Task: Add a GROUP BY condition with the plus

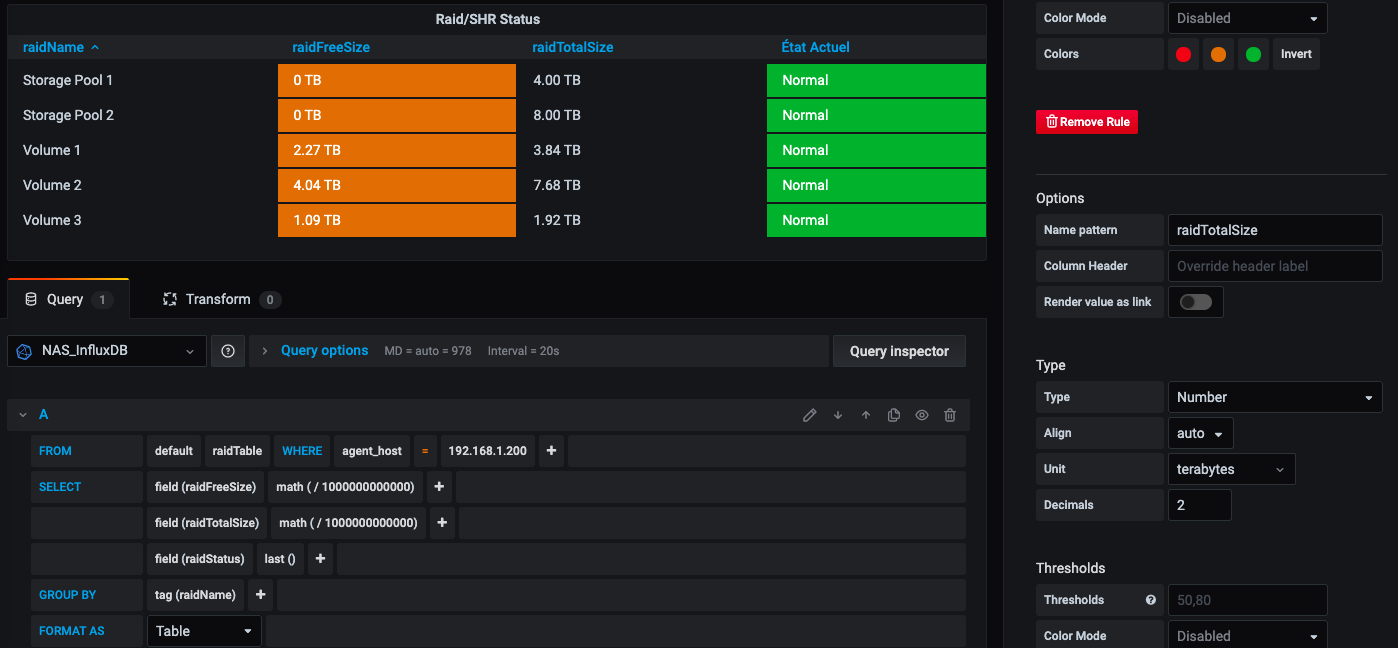Action: coord(260,595)
